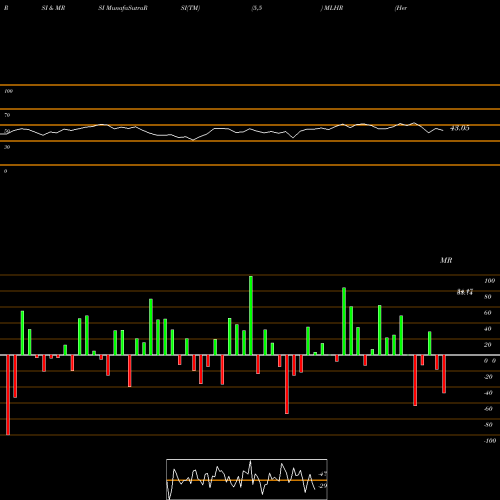Click the MR axis label -100
500x500 pixels.
pyautogui.click(x=490, y=441)
